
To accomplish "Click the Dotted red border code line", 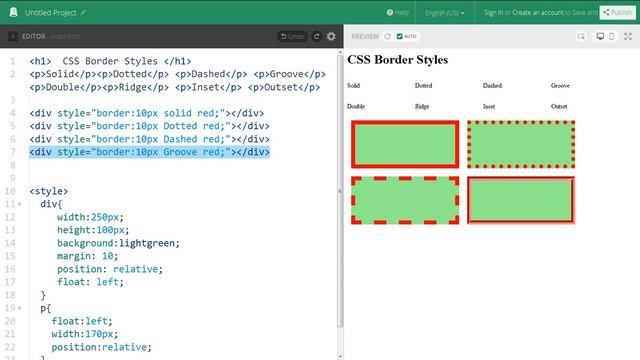I will [149, 126].
